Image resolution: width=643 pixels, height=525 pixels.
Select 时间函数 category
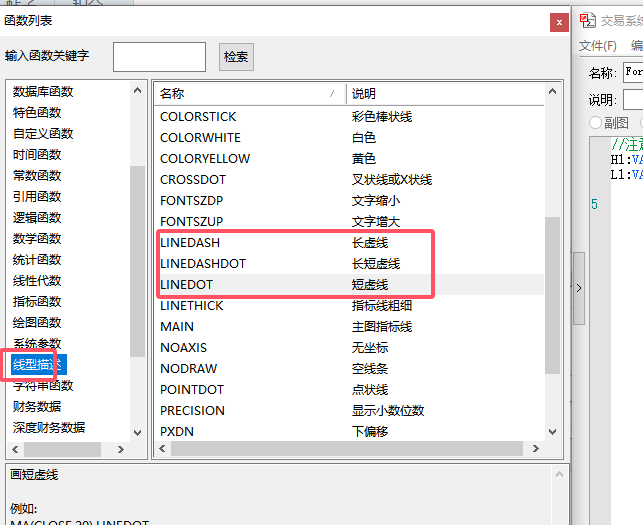pos(37,155)
